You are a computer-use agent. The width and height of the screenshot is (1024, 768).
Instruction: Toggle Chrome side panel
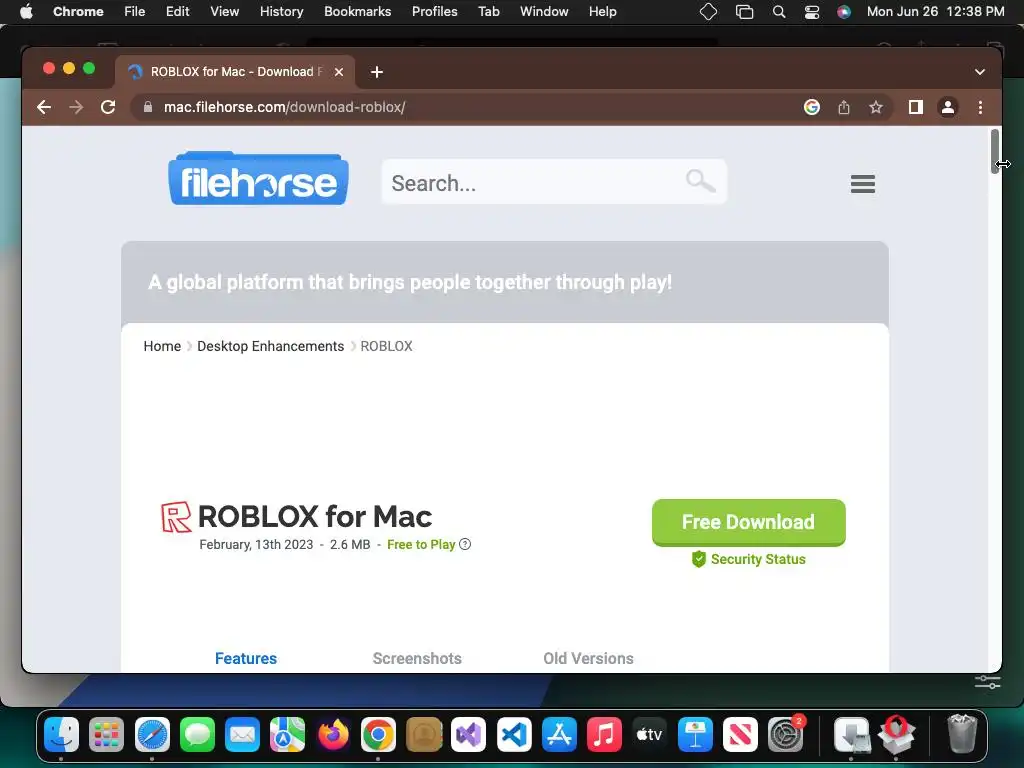coord(916,107)
